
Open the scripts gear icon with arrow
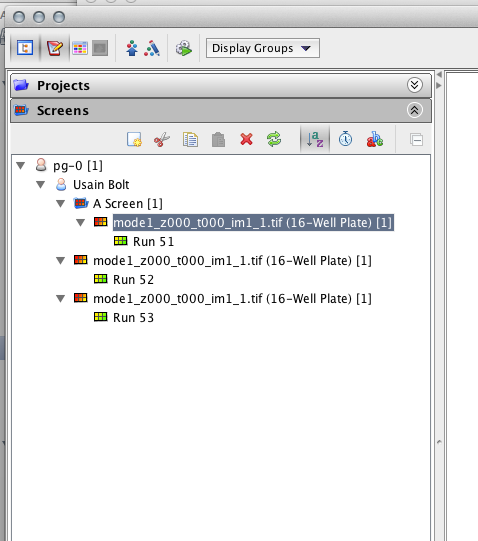[x=184, y=48]
